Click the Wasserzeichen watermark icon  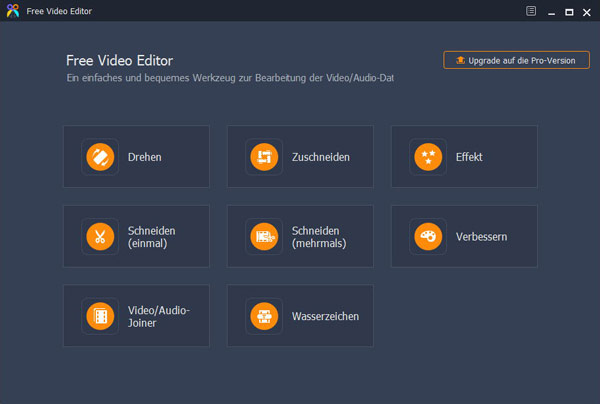[264, 316]
